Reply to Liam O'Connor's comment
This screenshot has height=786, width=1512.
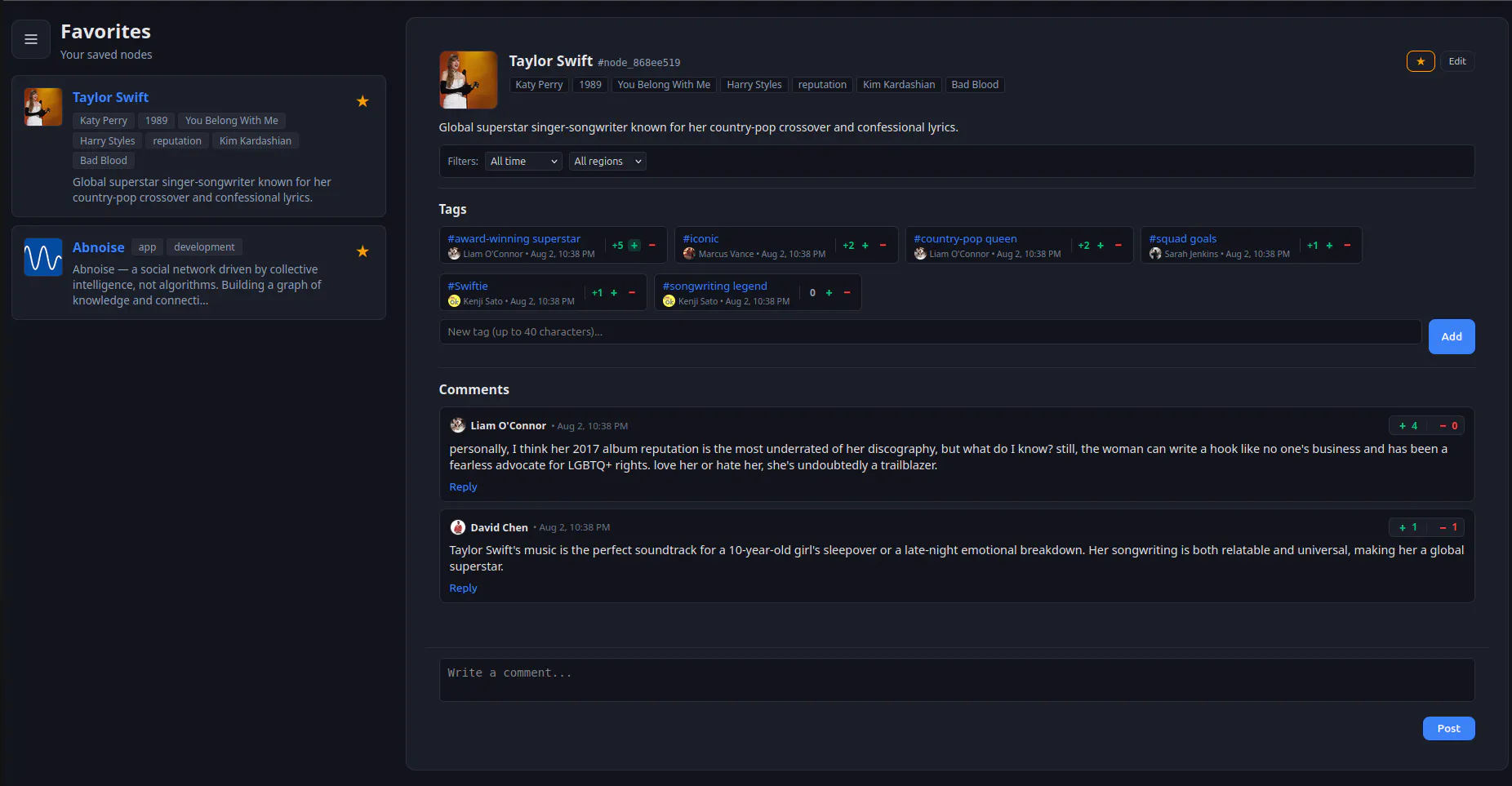tap(463, 487)
